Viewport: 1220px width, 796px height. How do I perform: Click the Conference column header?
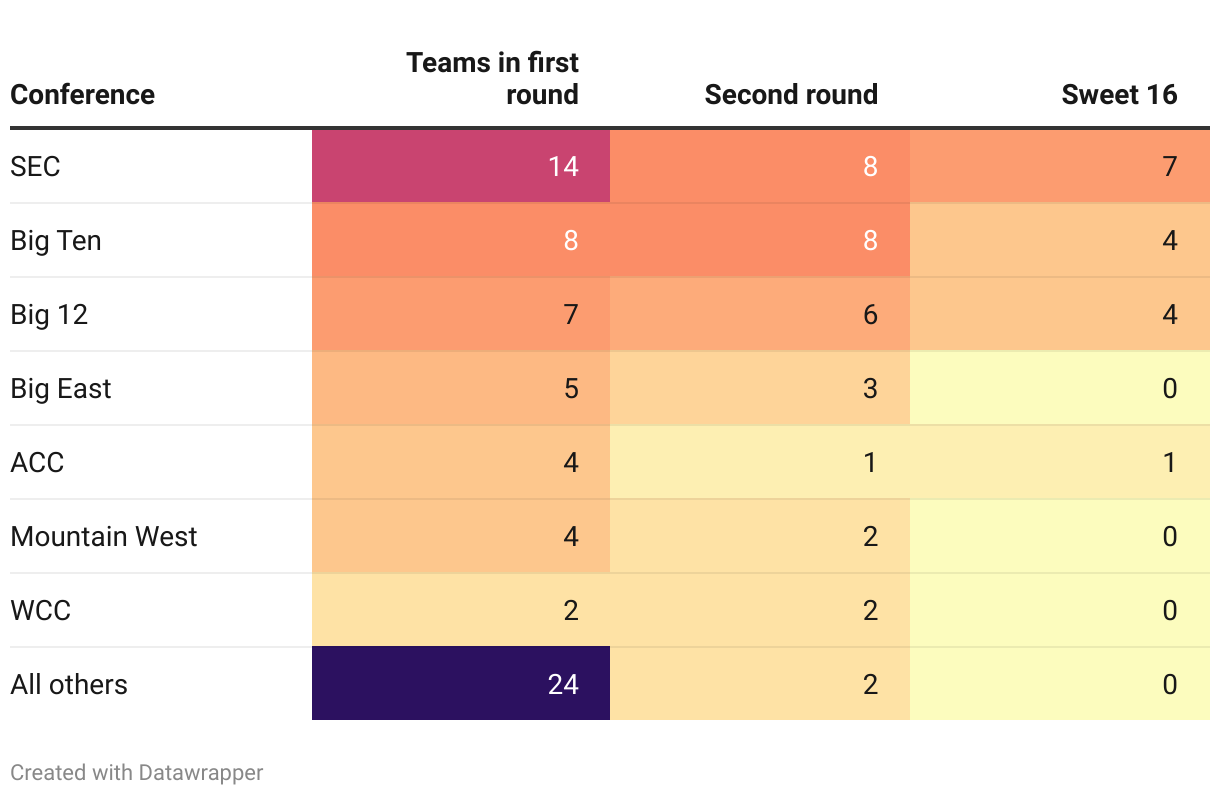83,95
